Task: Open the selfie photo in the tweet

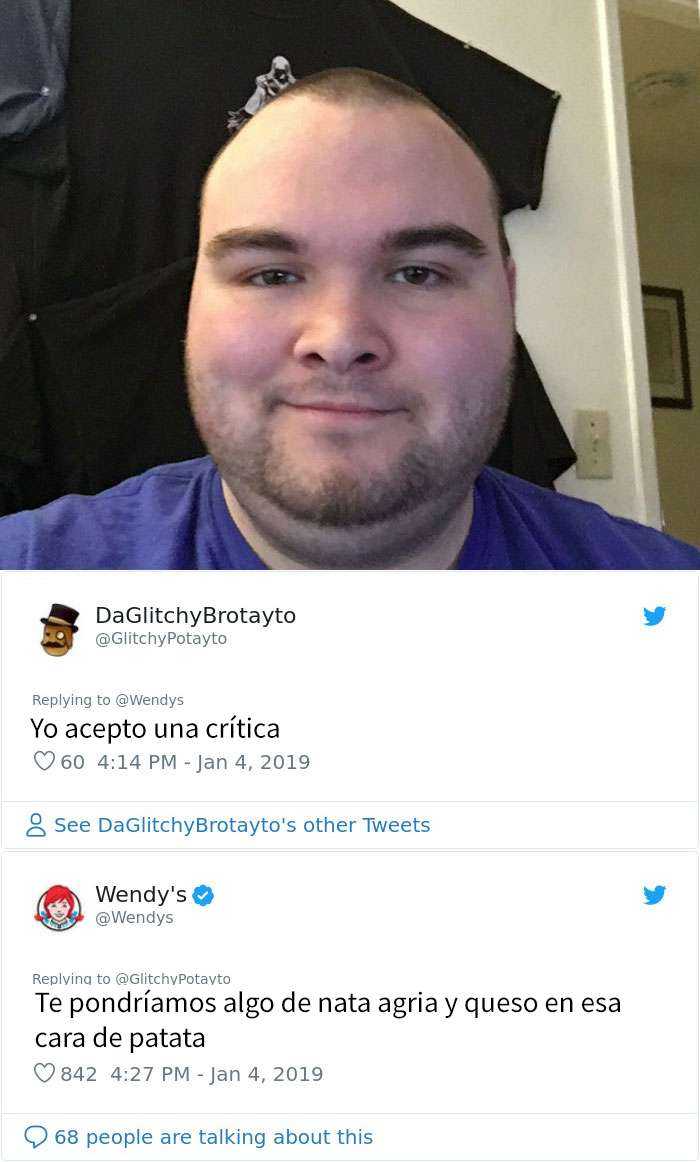Action: click(350, 285)
